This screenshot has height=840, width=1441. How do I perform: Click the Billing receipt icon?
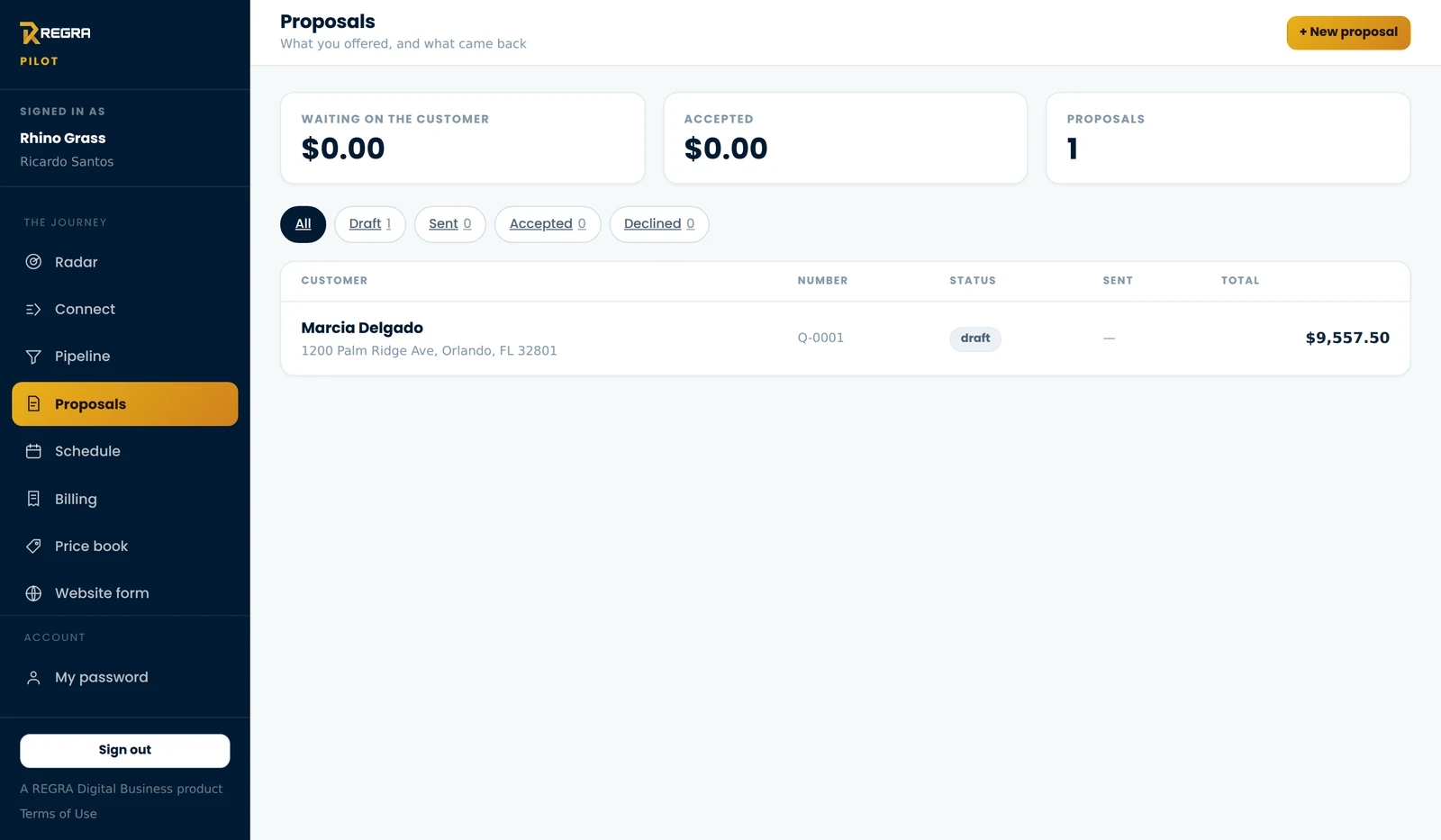click(33, 499)
